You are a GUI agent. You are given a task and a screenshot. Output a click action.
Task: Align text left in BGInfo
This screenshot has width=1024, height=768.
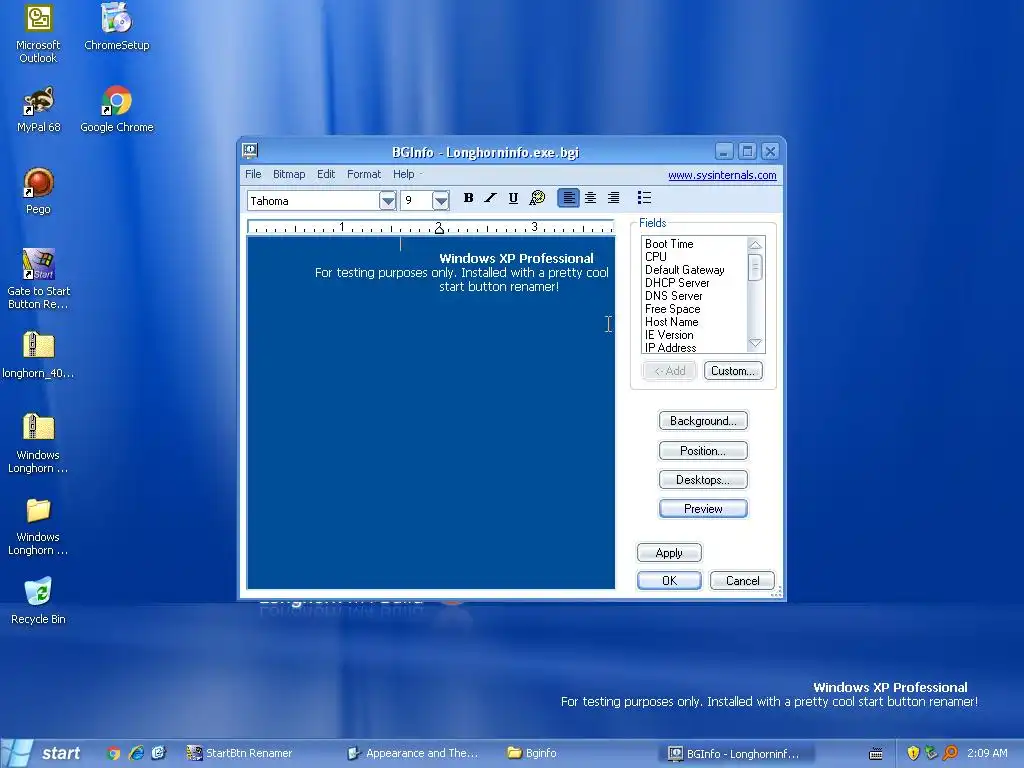[x=569, y=198]
